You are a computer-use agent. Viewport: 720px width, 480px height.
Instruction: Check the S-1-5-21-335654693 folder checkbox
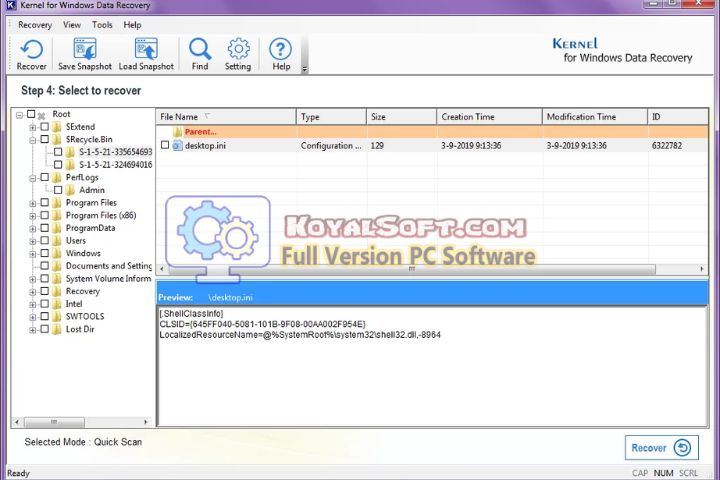(x=58, y=152)
